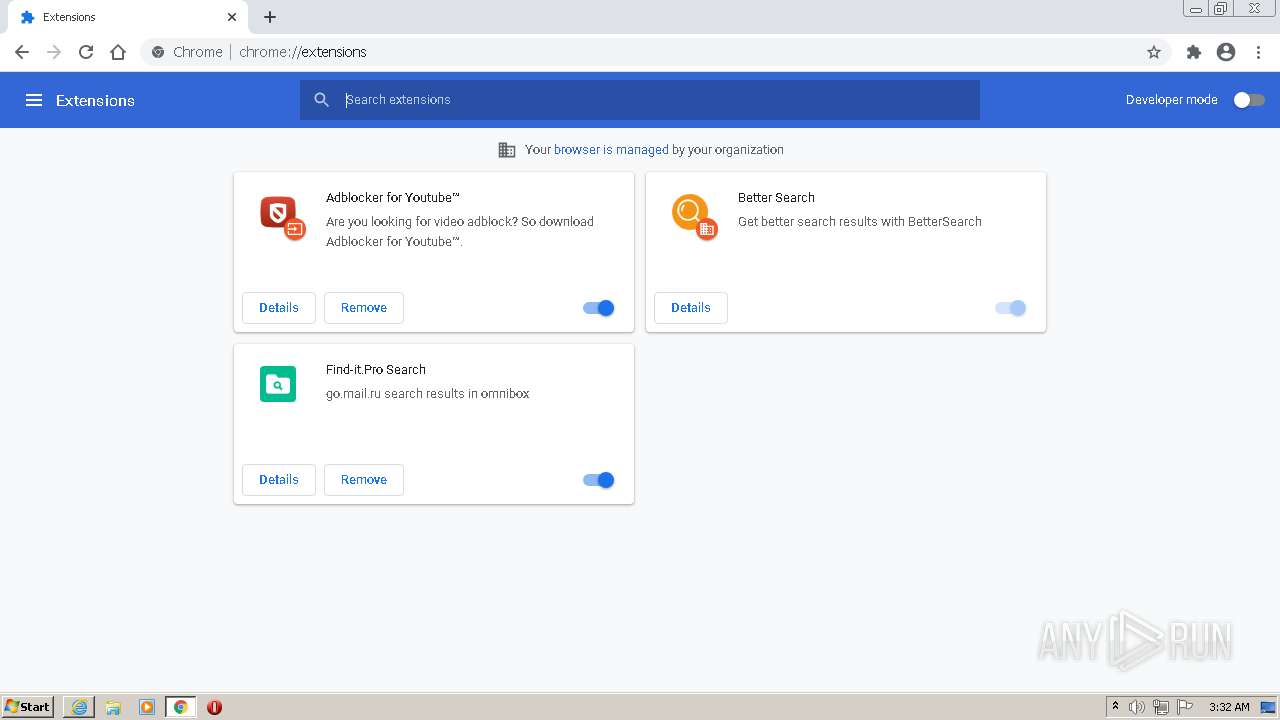Follow the 'browser is managed' link
The image size is (1280, 720).
click(611, 150)
